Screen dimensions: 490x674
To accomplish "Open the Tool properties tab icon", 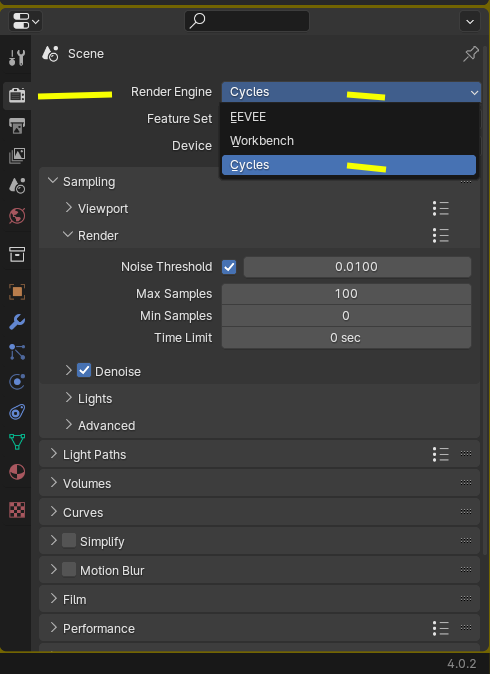I will [x=17, y=58].
